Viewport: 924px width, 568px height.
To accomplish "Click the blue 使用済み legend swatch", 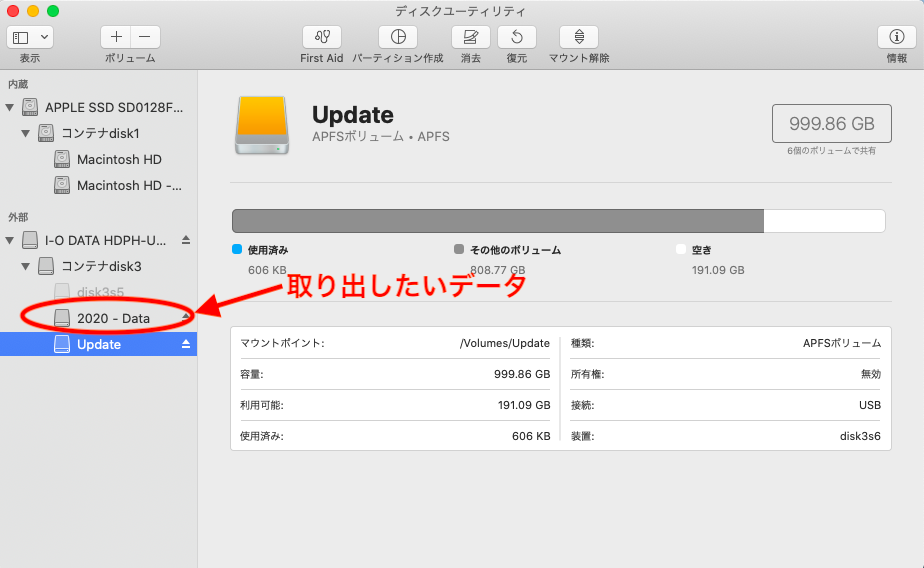I will click(x=237, y=249).
